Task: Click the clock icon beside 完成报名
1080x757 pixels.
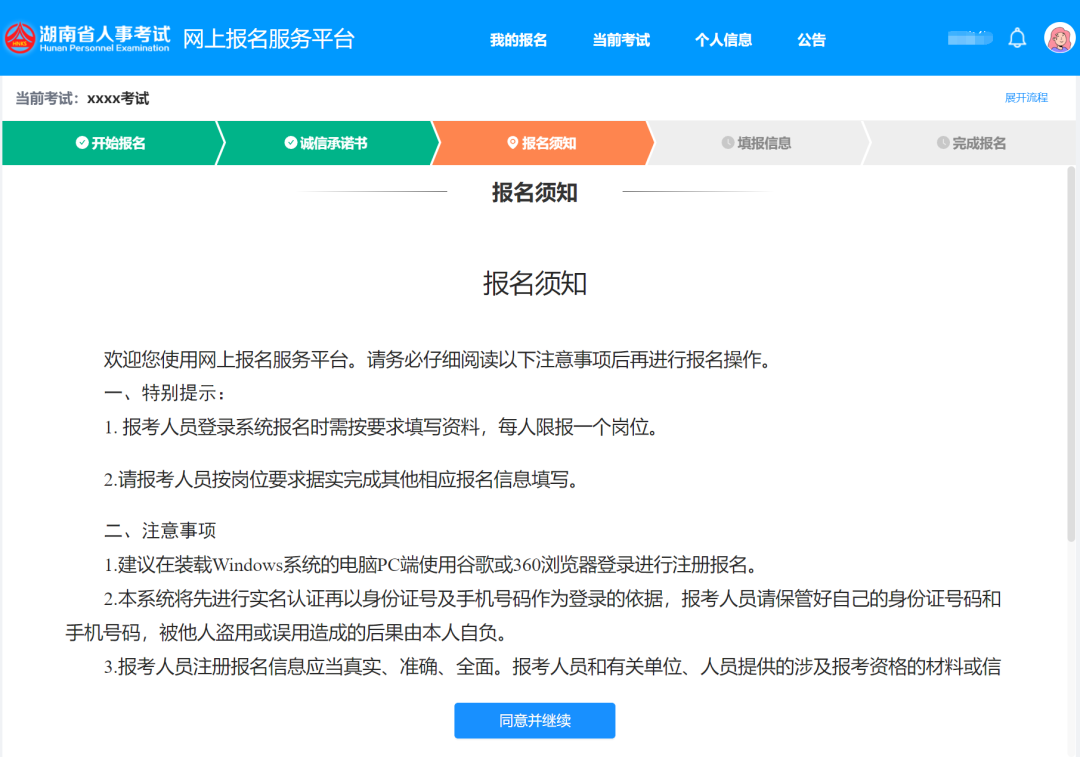Action: pyautogui.click(x=942, y=143)
